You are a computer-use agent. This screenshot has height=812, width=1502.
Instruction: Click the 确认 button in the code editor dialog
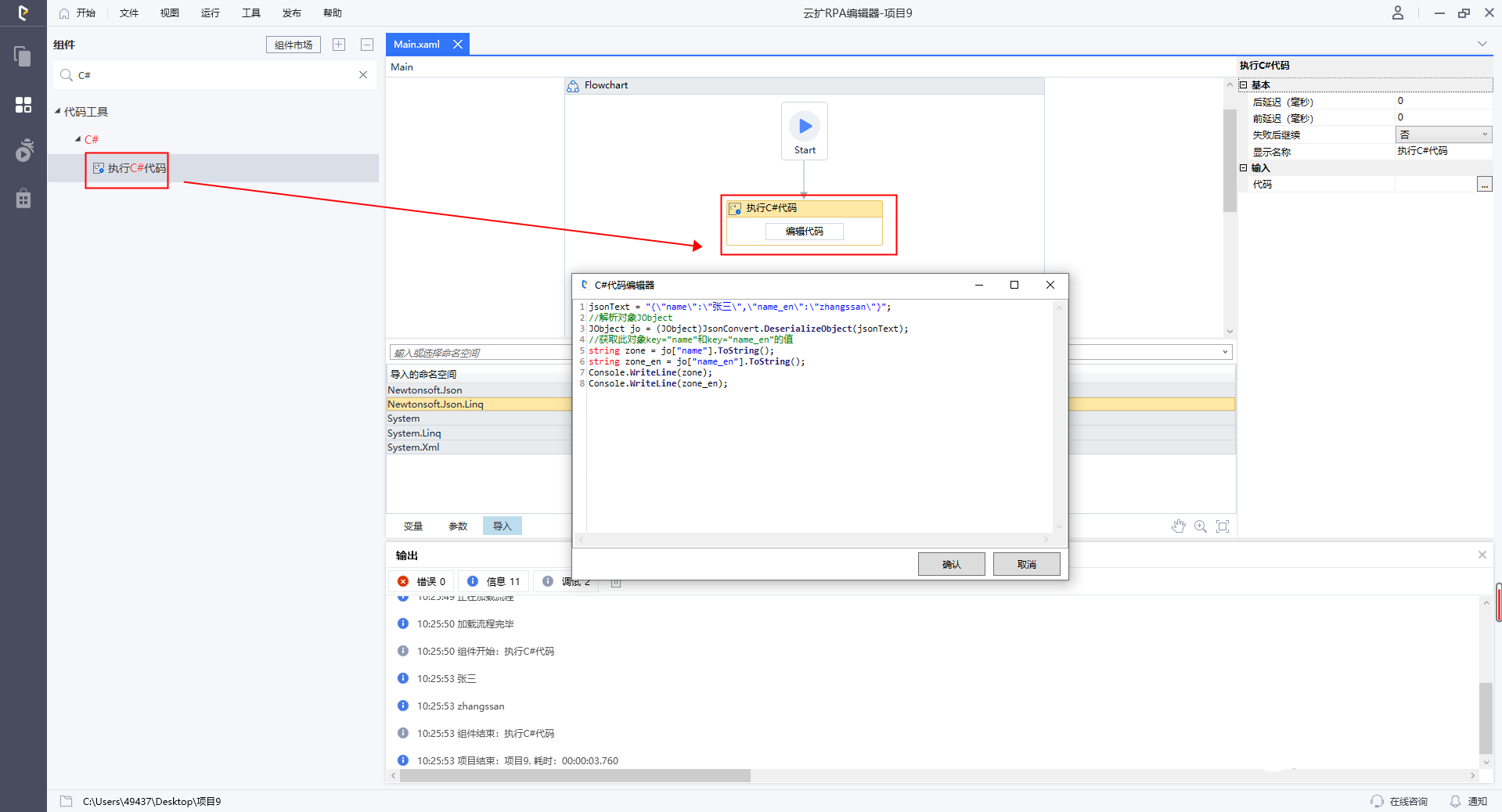point(951,563)
